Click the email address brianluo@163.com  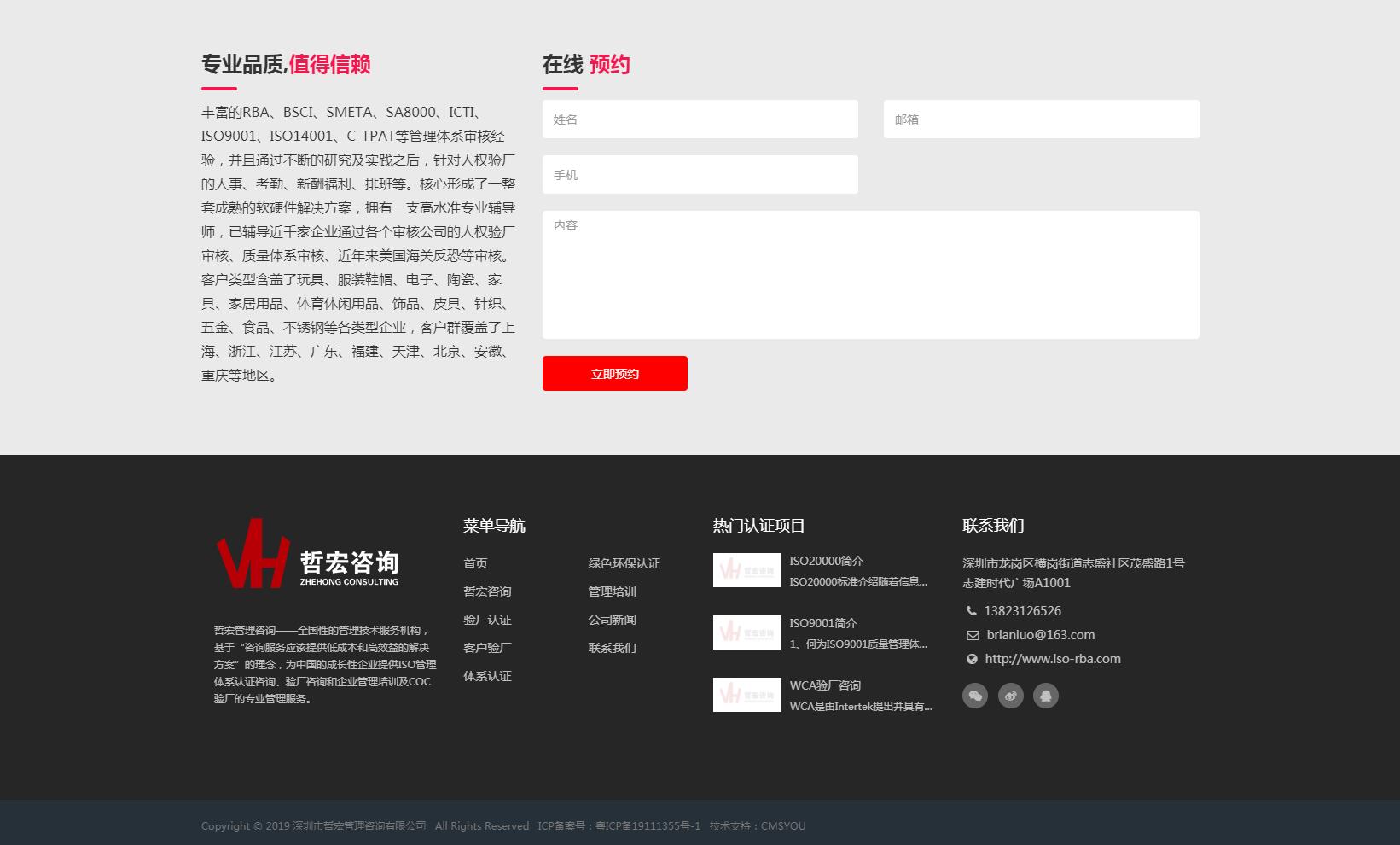click(x=1040, y=635)
